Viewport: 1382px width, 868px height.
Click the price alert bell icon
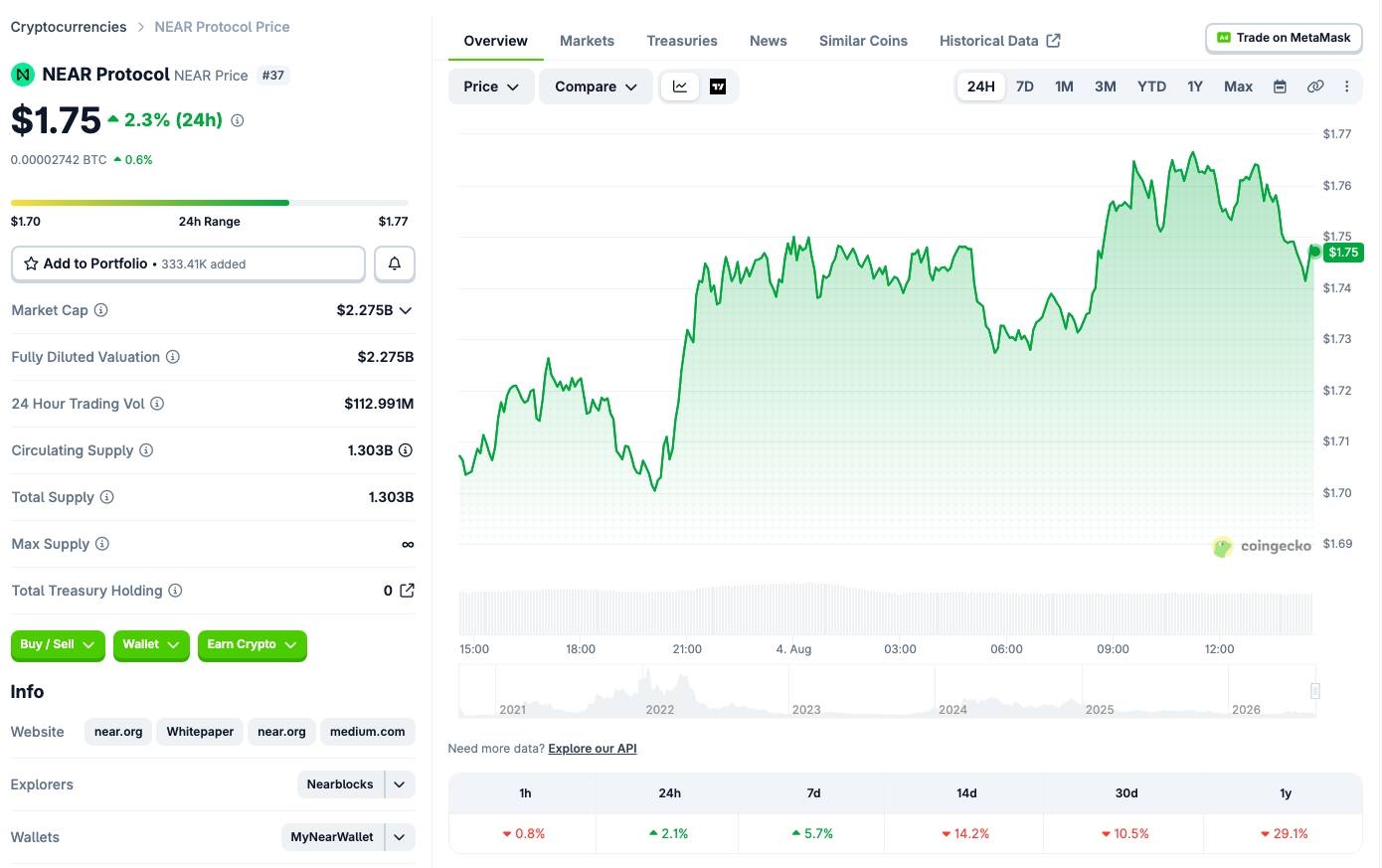pyautogui.click(x=395, y=263)
